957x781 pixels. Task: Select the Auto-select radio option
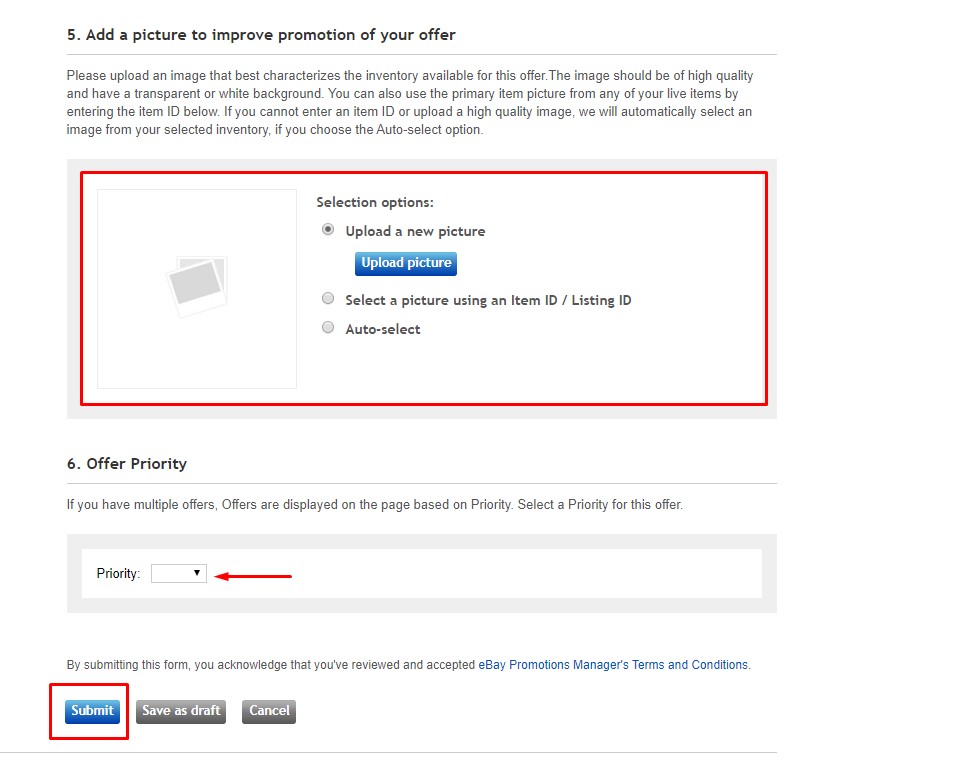tap(328, 328)
